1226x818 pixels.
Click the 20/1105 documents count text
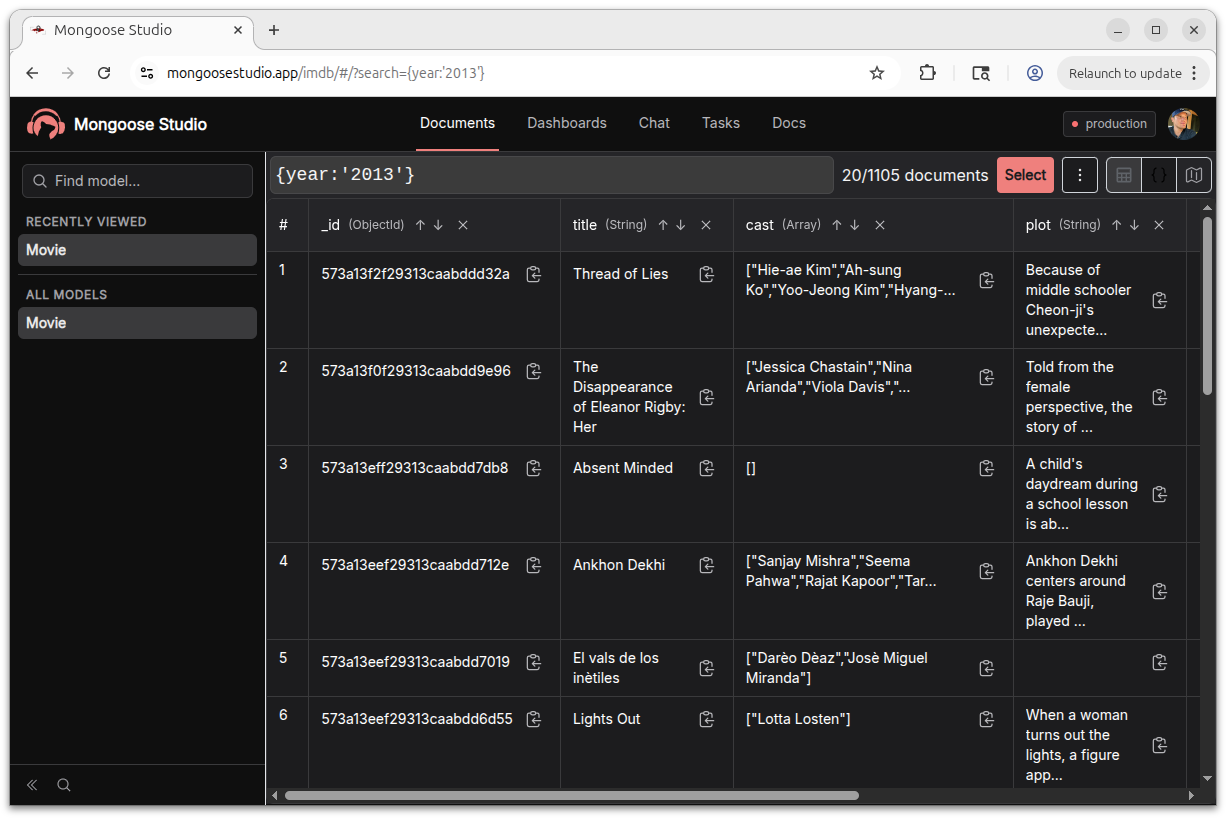coord(915,175)
